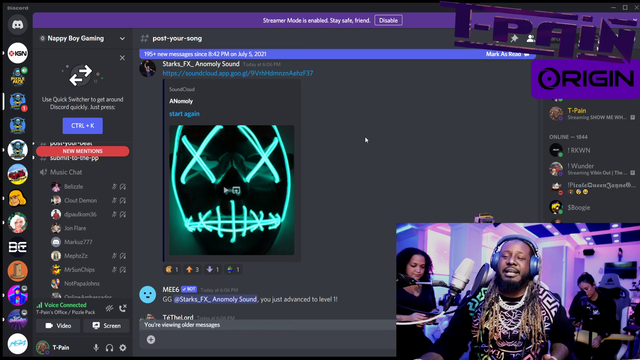
Task: Select user Markuz777 in voice list
Action: pyautogui.click(x=78, y=242)
